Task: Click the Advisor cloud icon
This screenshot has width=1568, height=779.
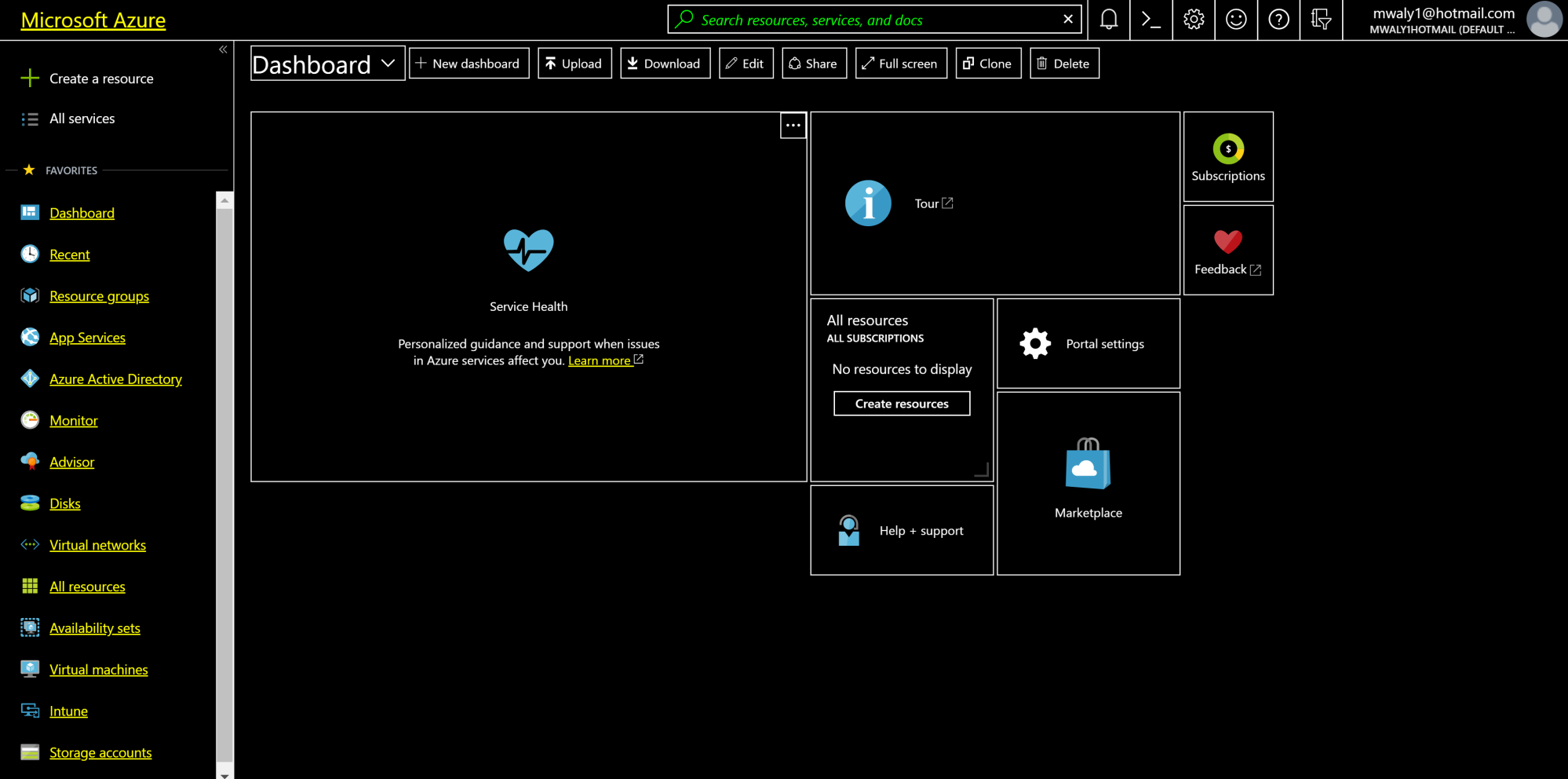Action: tap(30, 462)
